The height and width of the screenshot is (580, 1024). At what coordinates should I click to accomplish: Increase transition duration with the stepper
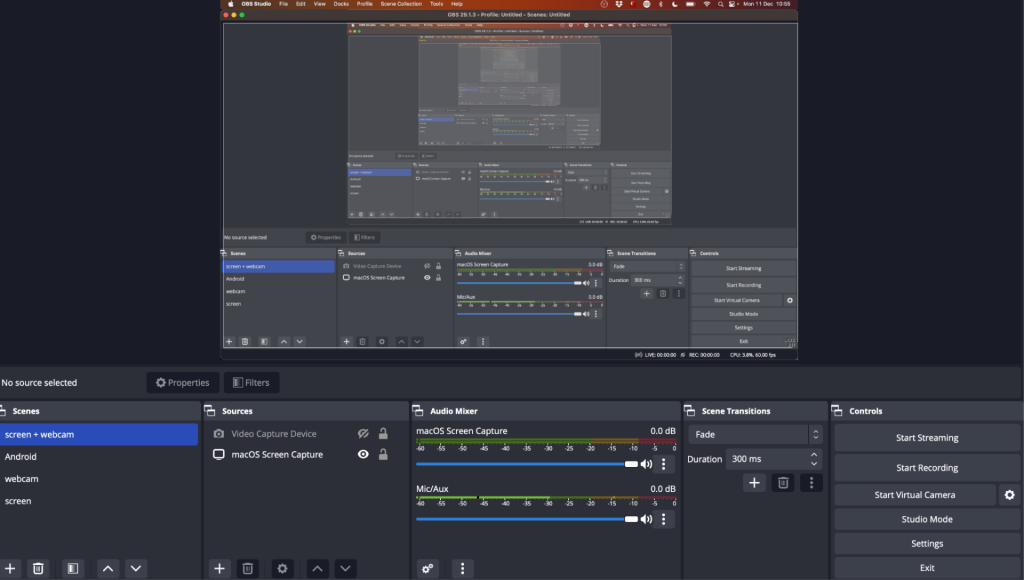815,455
